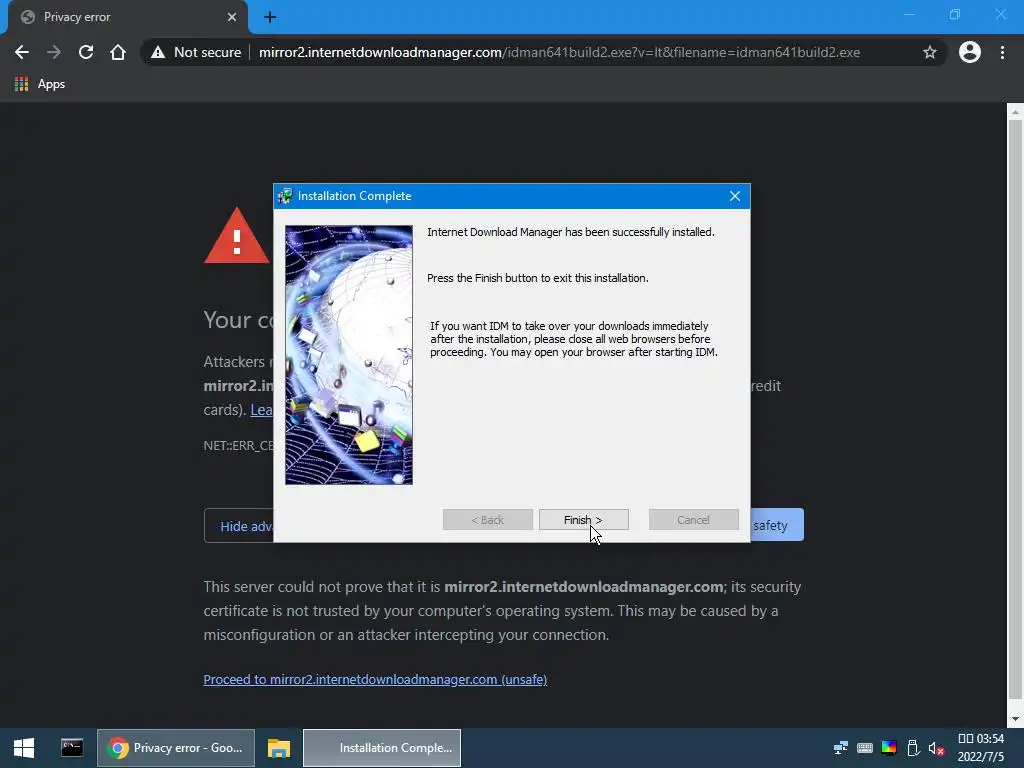Open the Chrome profile avatar menu
1024x768 pixels.
click(970, 52)
